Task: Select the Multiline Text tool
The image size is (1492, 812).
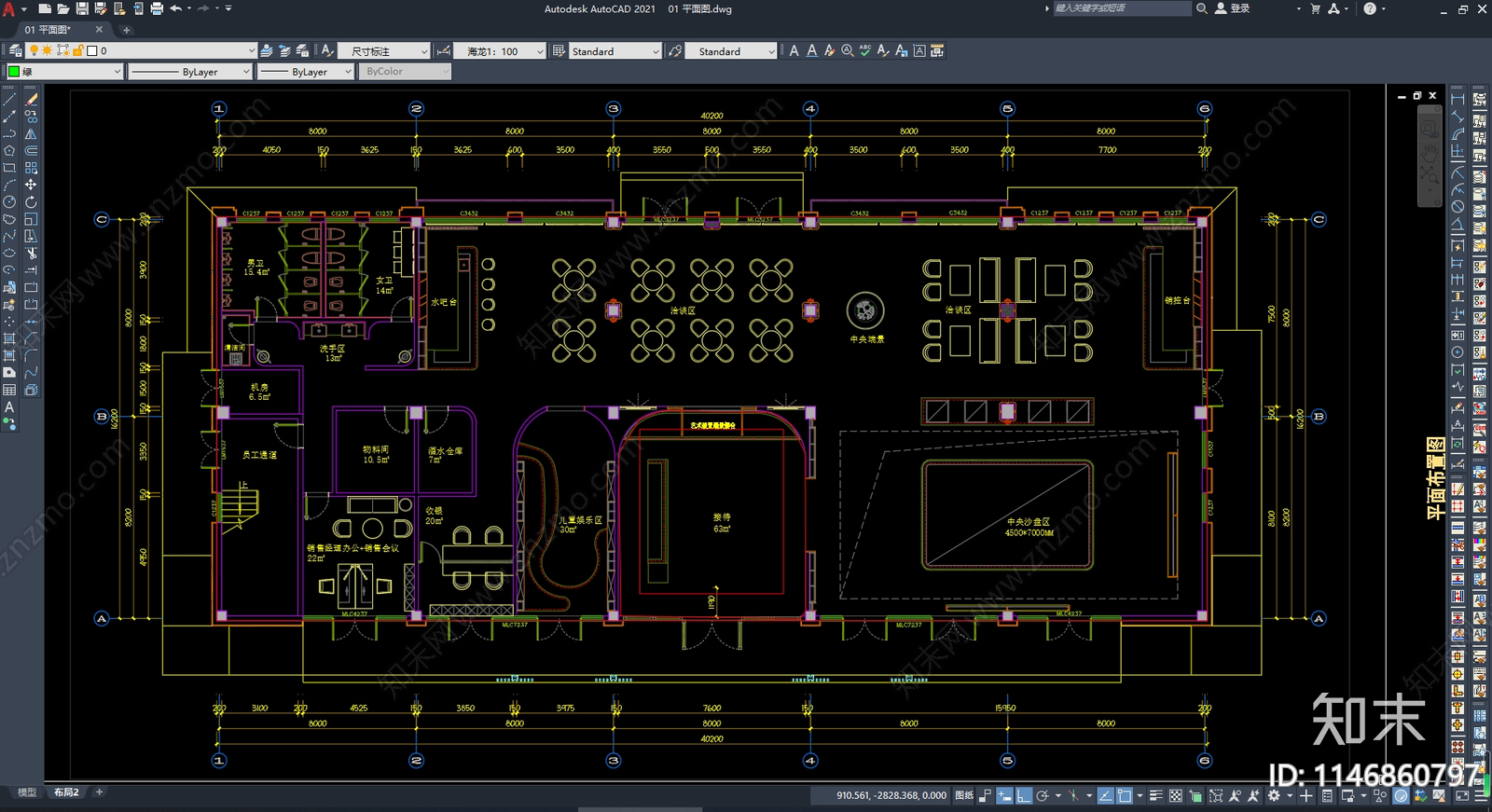Action: (794, 50)
